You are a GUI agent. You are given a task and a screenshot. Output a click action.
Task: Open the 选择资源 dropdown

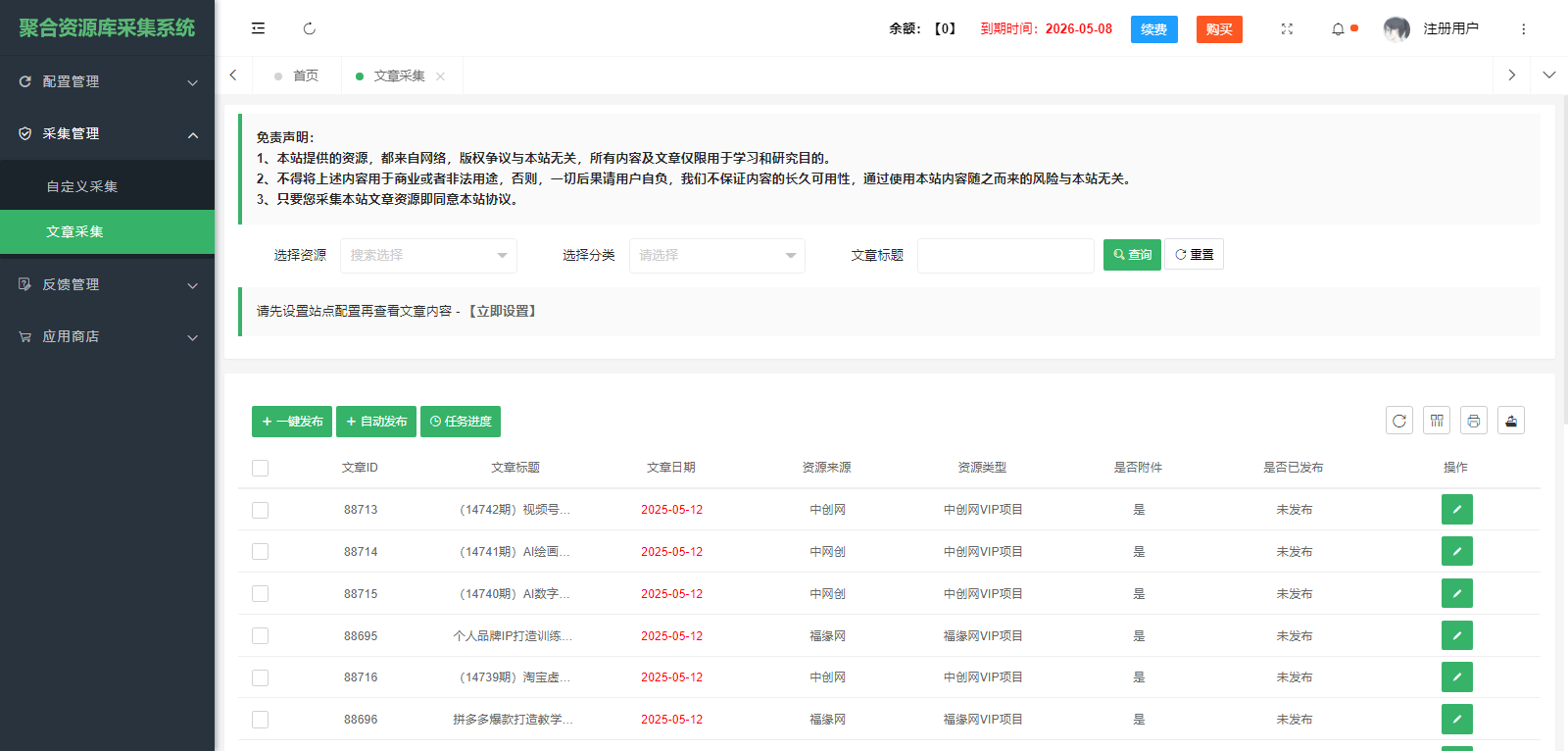(x=428, y=256)
